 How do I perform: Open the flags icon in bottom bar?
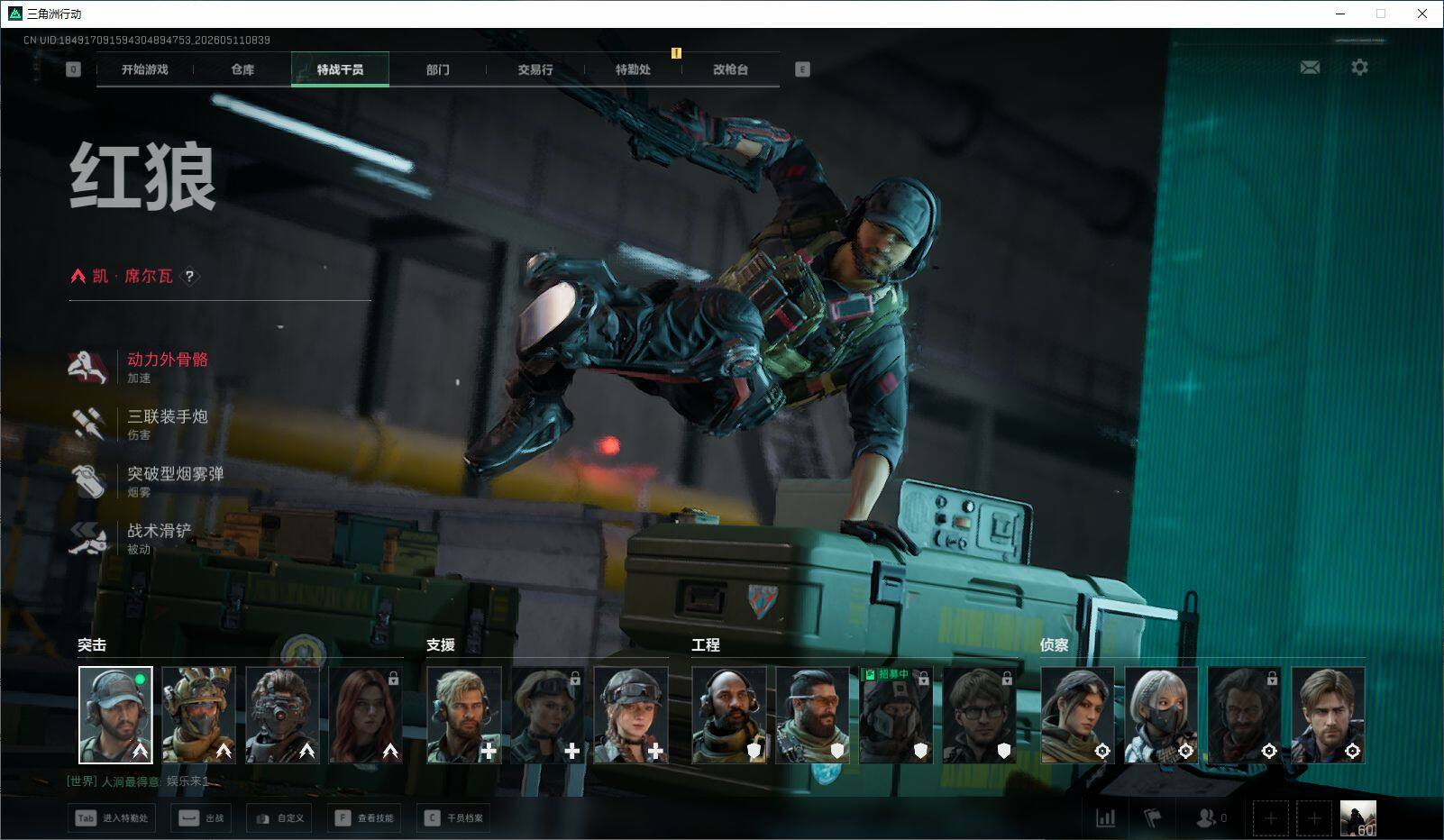(x=1153, y=818)
